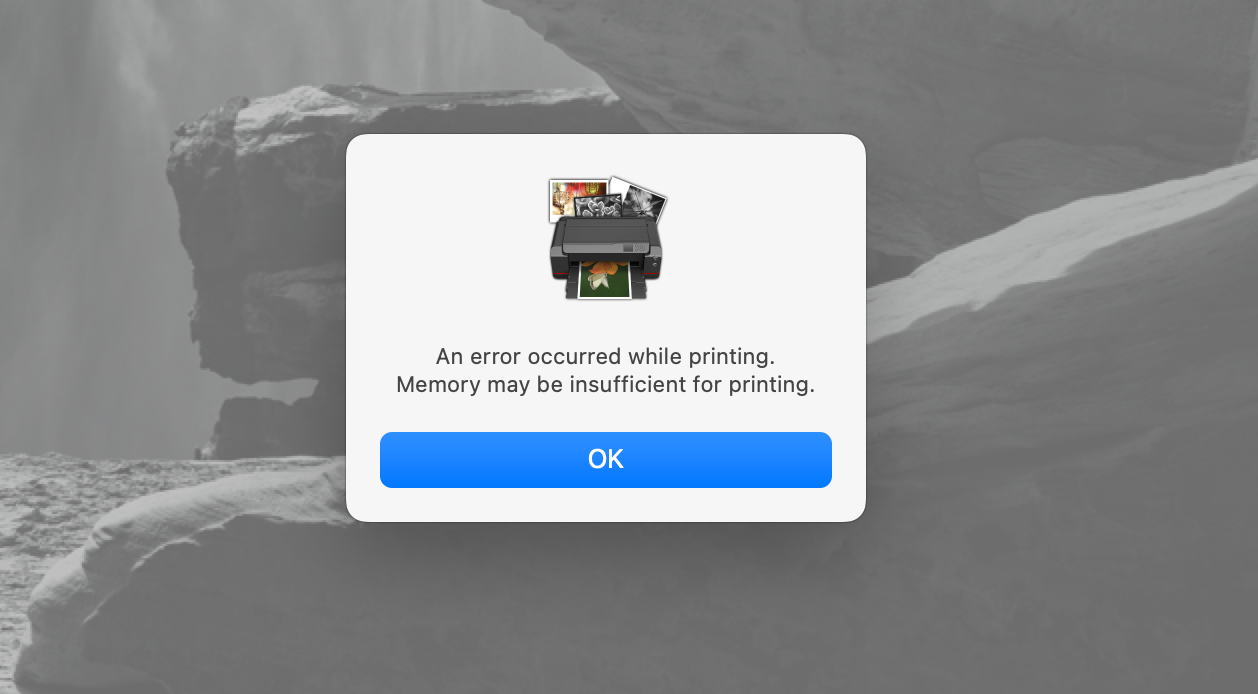Click empty dialog area below the OK button
Screen dimensions: 1258x694
pyautogui.click(x=605, y=505)
